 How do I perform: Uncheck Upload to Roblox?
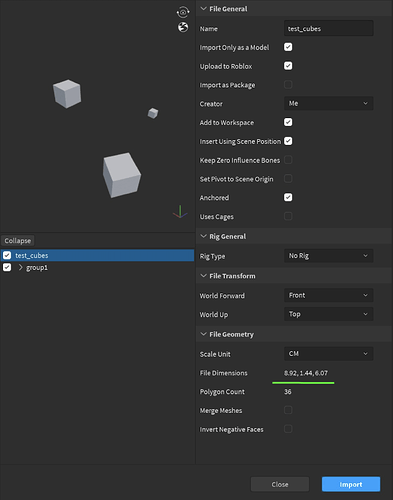[288, 66]
